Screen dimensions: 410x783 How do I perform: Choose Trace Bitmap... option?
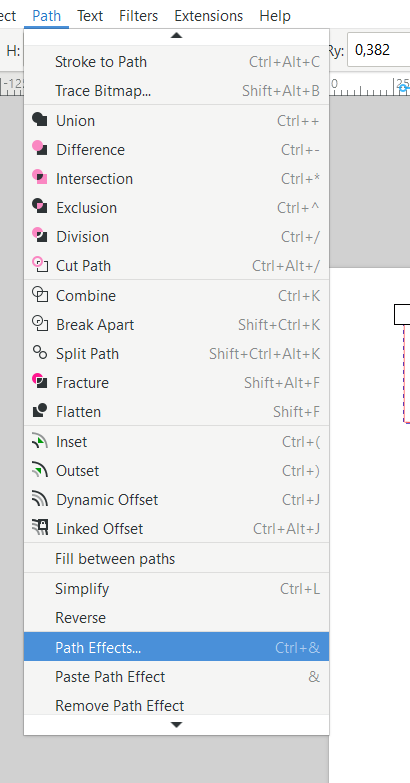(x=176, y=90)
